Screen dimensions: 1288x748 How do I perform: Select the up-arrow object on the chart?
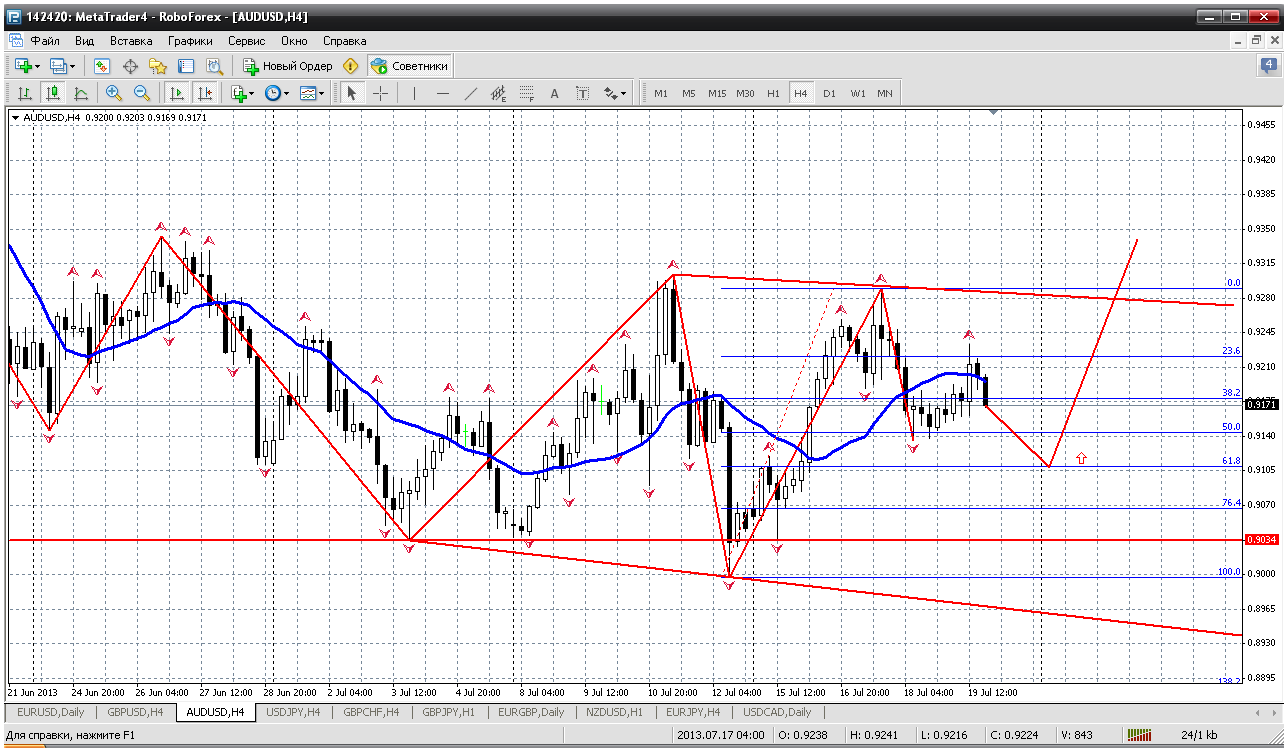[1081, 458]
